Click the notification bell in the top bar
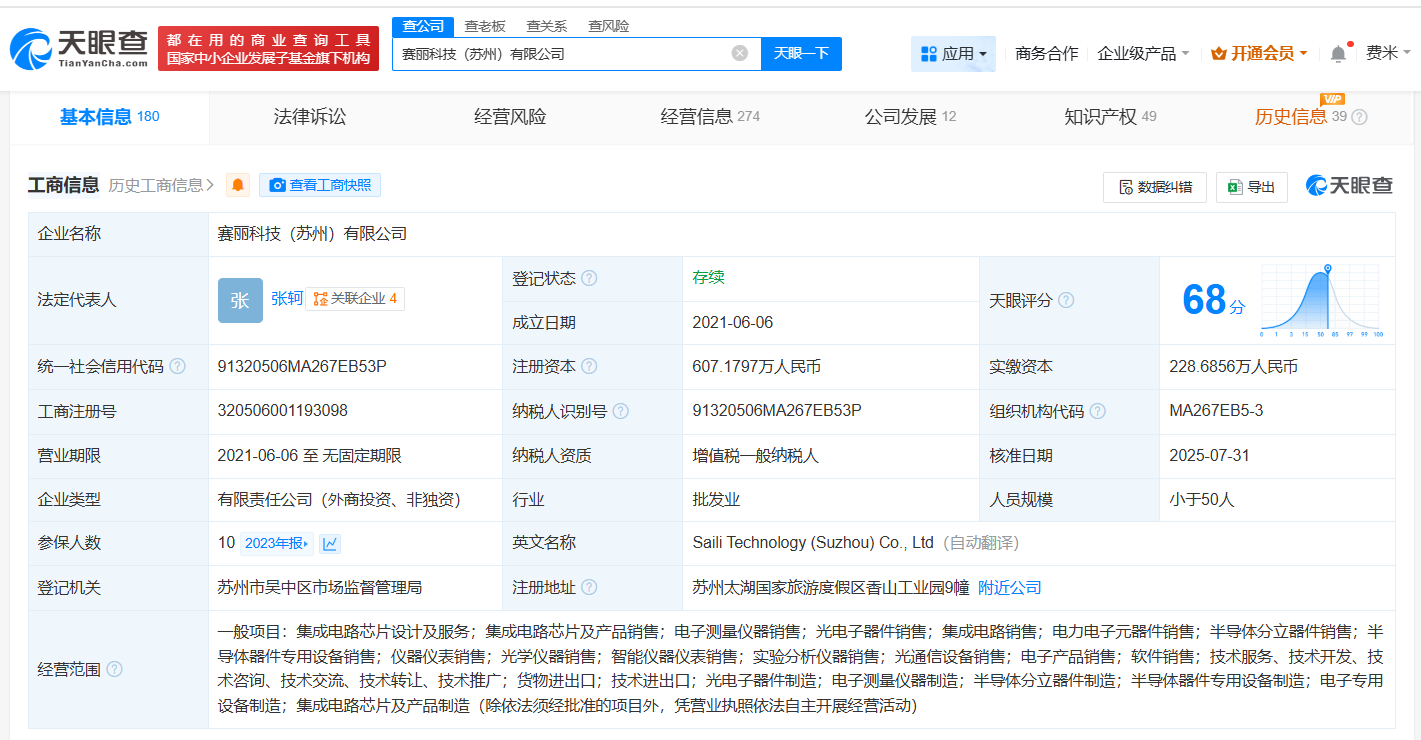This screenshot has height=740, width=1421. [1338, 54]
